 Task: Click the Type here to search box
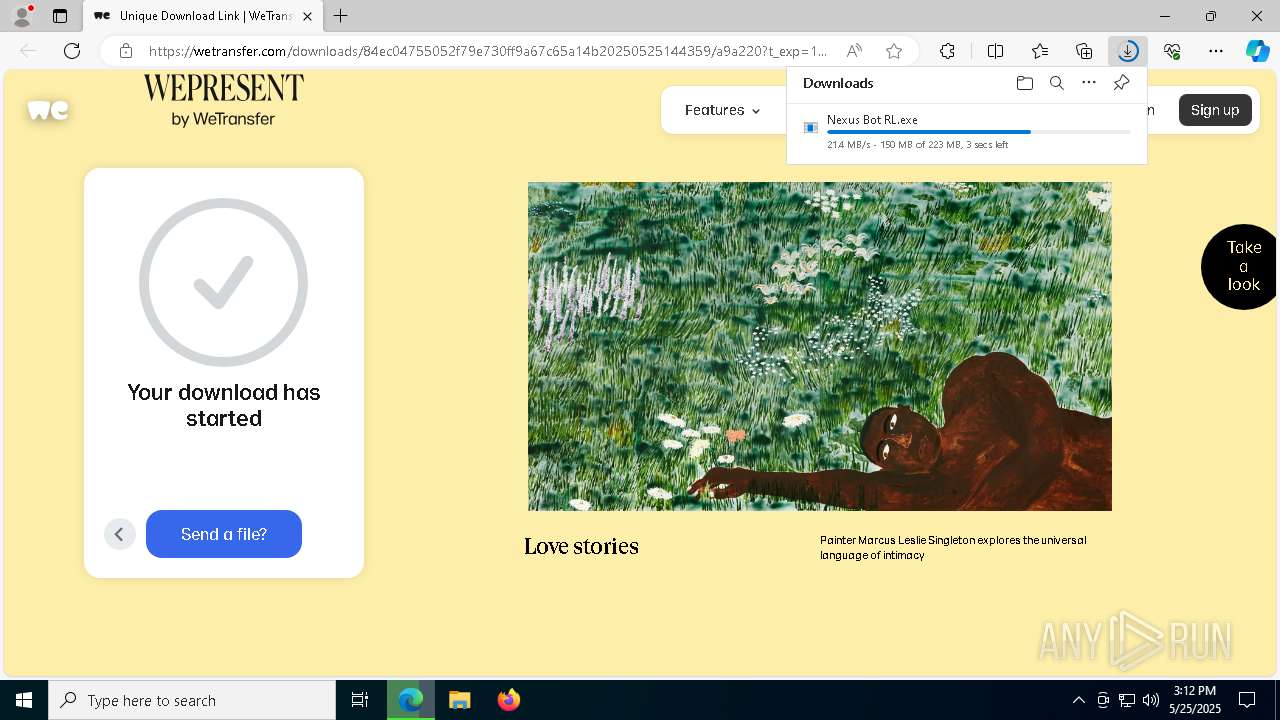click(x=192, y=700)
